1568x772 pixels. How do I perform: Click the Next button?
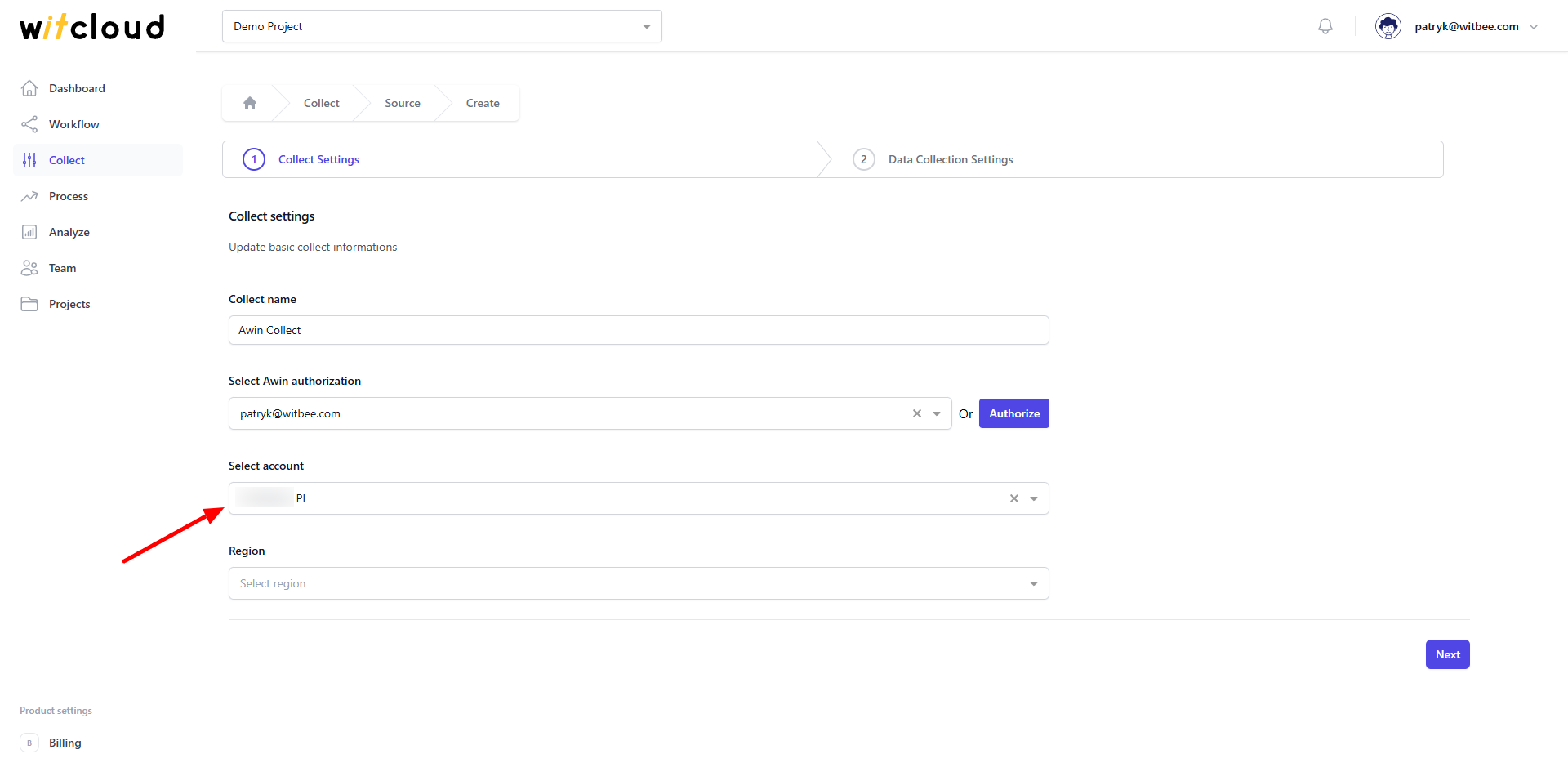pos(1448,654)
